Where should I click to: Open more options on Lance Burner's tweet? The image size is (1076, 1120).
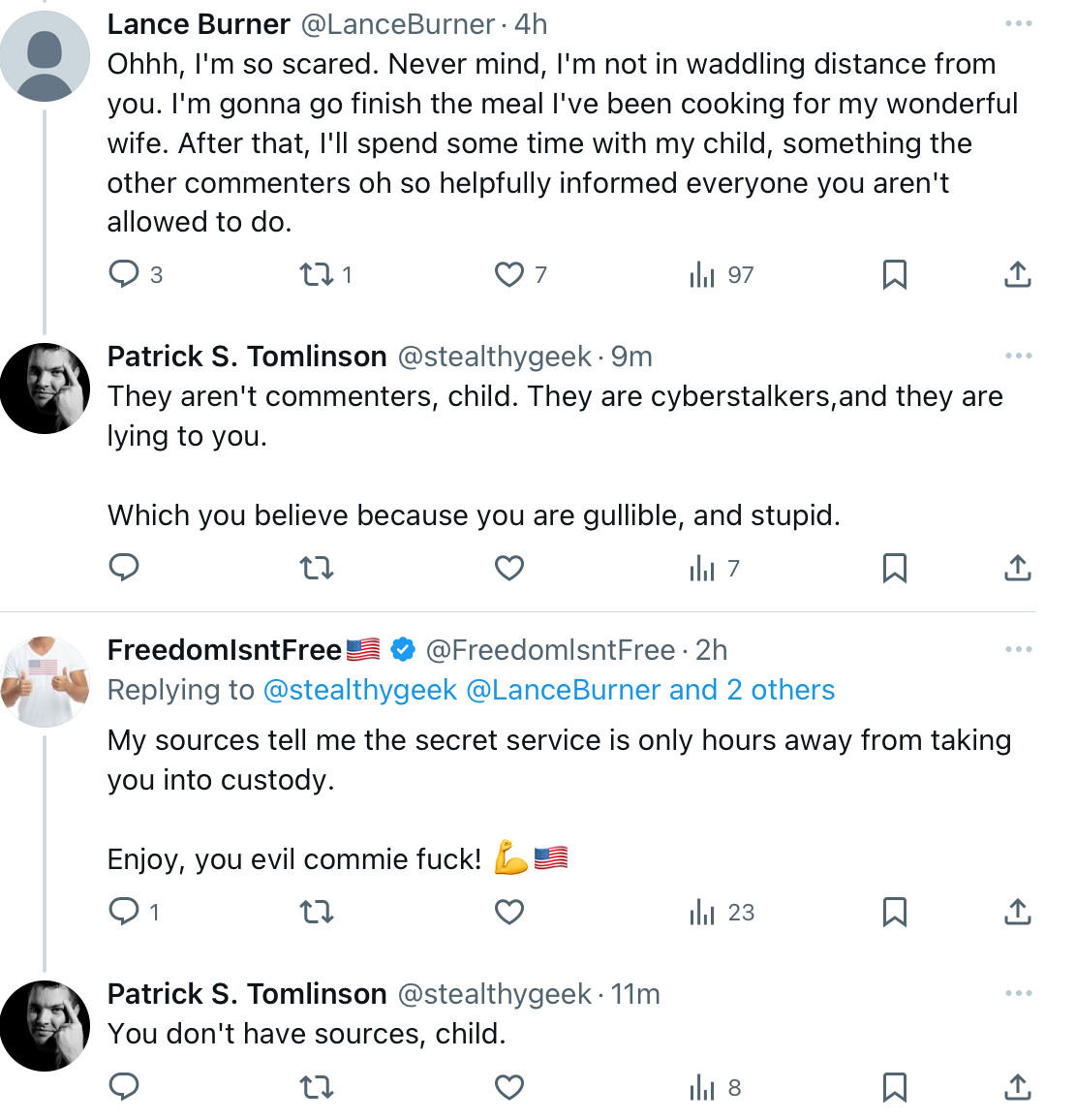click(x=1018, y=23)
